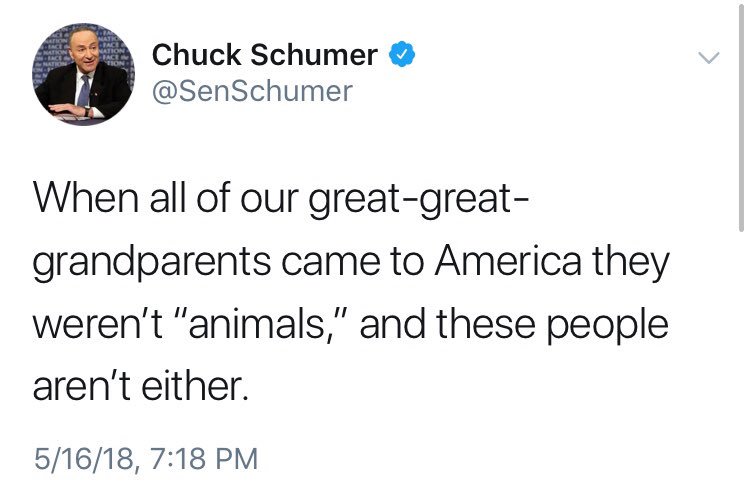Visit the @SenSchumer handle
750x495 pixels.
pyautogui.click(x=252, y=92)
